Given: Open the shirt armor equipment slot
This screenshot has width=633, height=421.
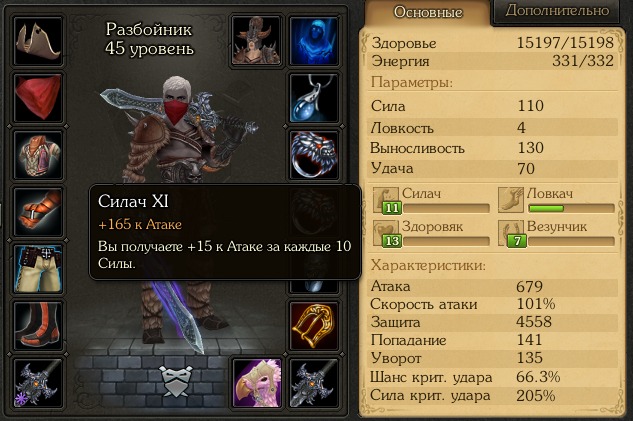Looking at the screenshot, I should (38, 155).
